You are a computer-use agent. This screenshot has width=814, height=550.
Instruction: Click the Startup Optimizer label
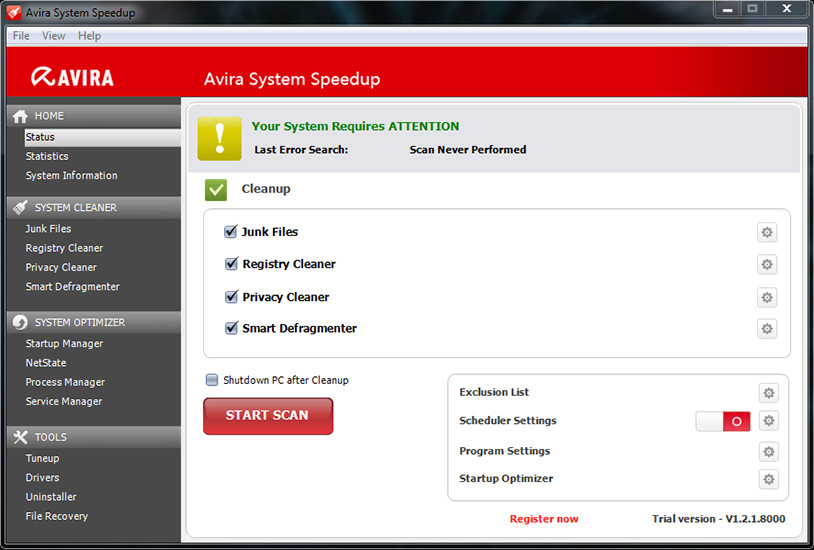tap(506, 478)
